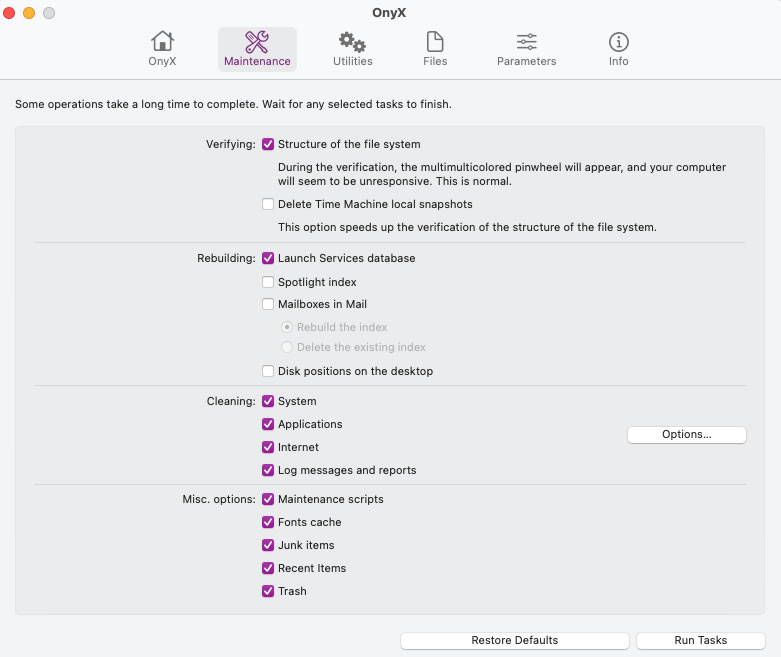
Task: Uncheck the Internet cleaning option
Action: [268, 447]
